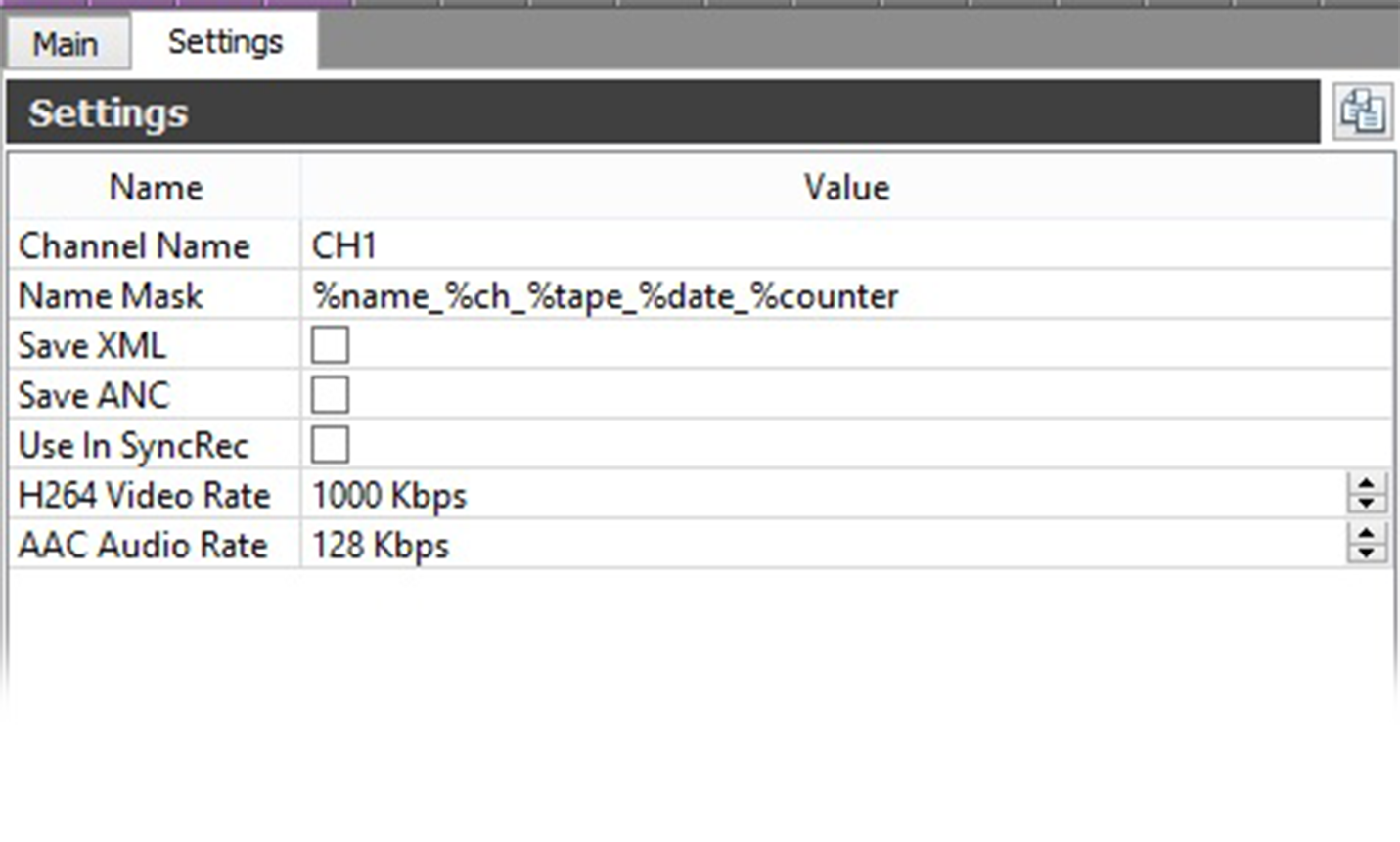This screenshot has width=1400, height=842.
Task: Click the Name column header
Action: 155,187
